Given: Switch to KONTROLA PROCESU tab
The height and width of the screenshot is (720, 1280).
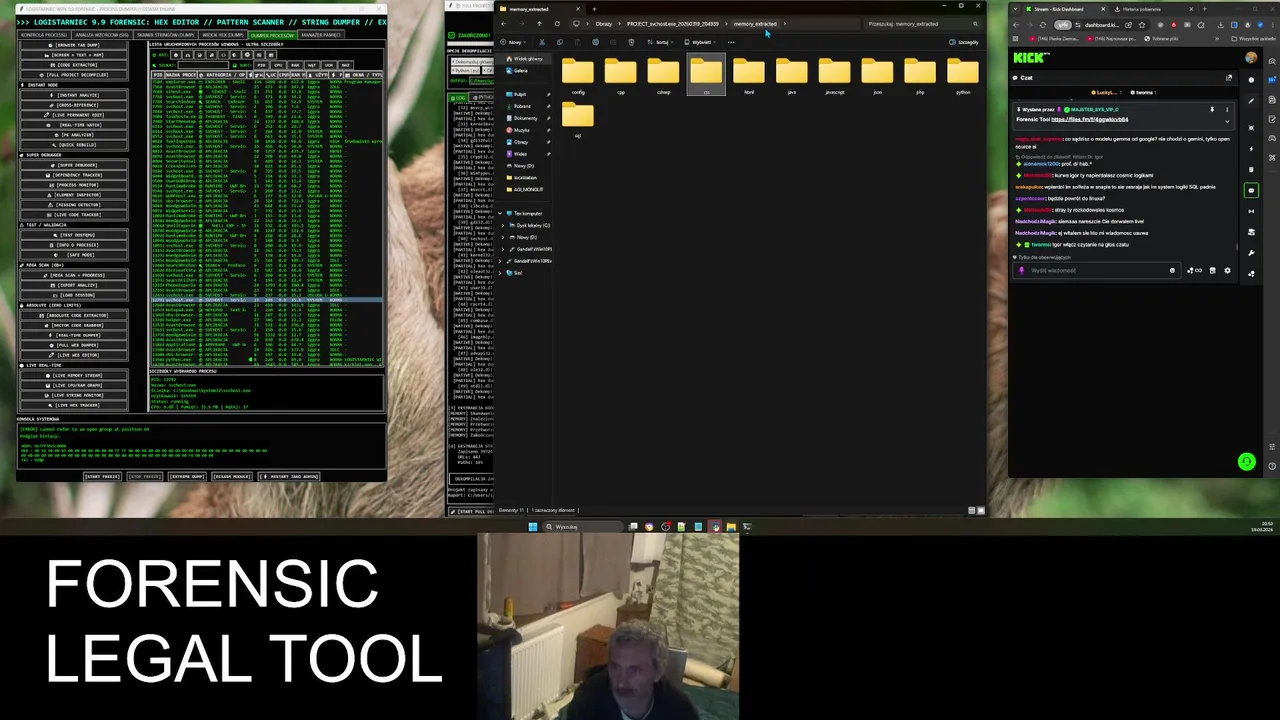Looking at the screenshot, I should pyautogui.click(x=44, y=35).
